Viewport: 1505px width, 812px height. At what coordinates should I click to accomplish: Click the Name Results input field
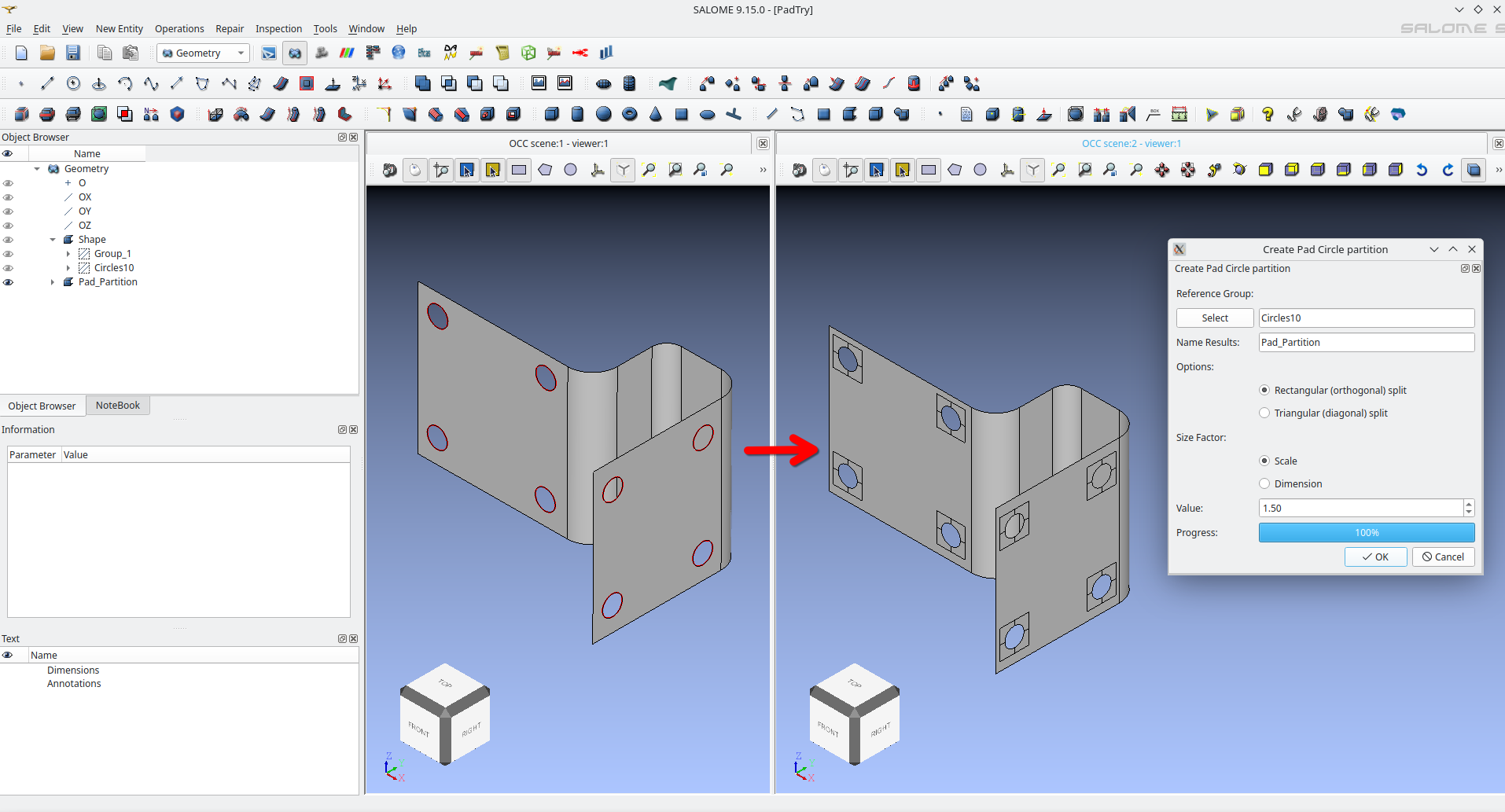(x=1366, y=342)
